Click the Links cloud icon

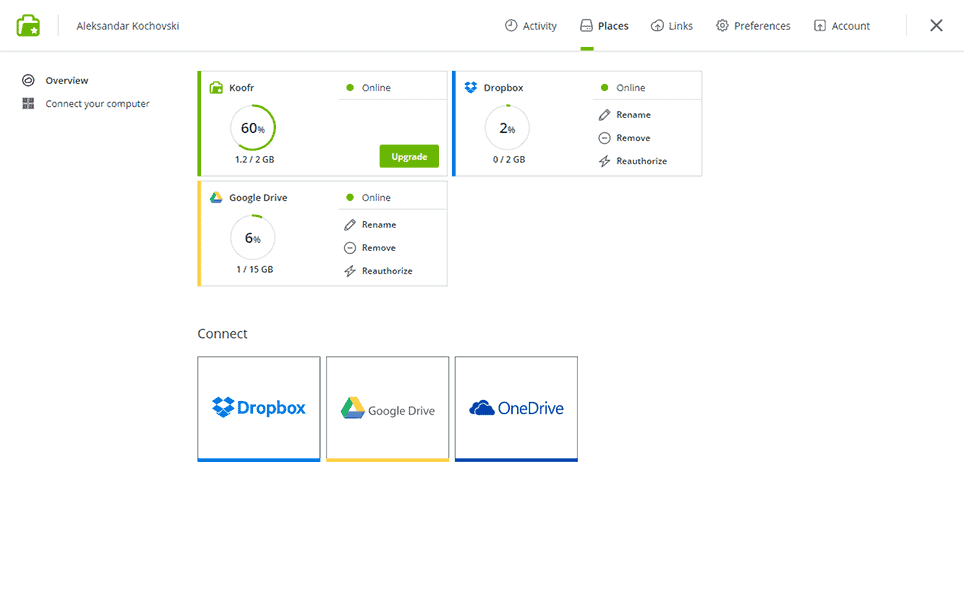pos(657,25)
